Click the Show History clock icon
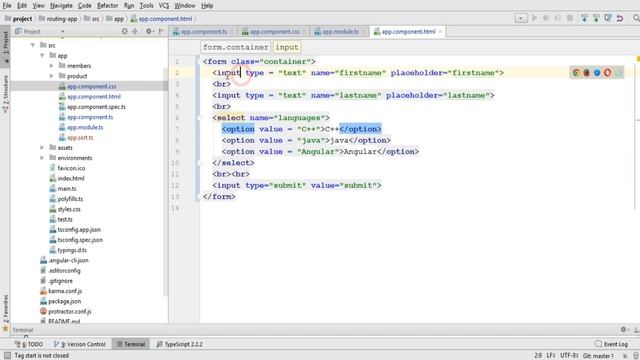This screenshot has height=360, width=640. click(x=608, y=18)
